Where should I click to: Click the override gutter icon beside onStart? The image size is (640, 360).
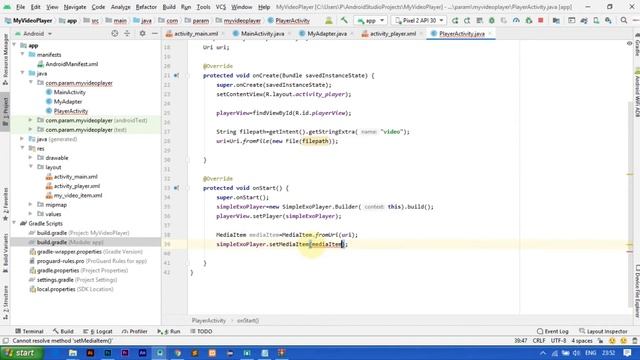(x=176, y=188)
